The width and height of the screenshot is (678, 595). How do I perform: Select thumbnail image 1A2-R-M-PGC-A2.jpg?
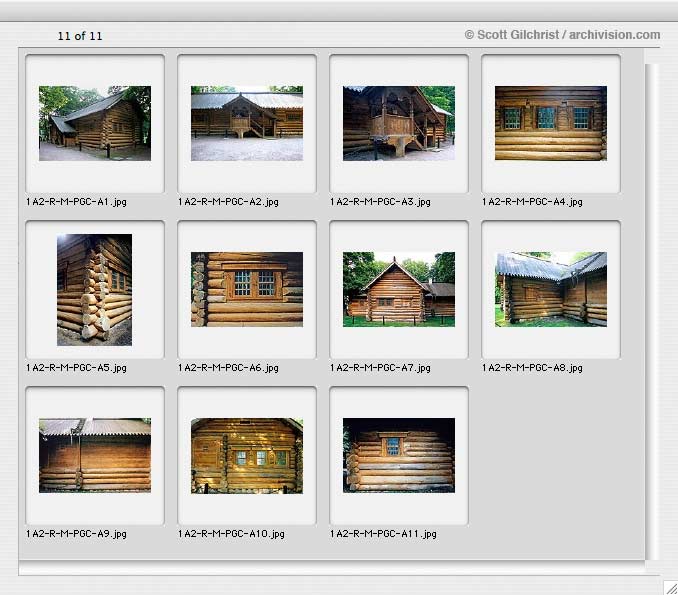pos(247,123)
